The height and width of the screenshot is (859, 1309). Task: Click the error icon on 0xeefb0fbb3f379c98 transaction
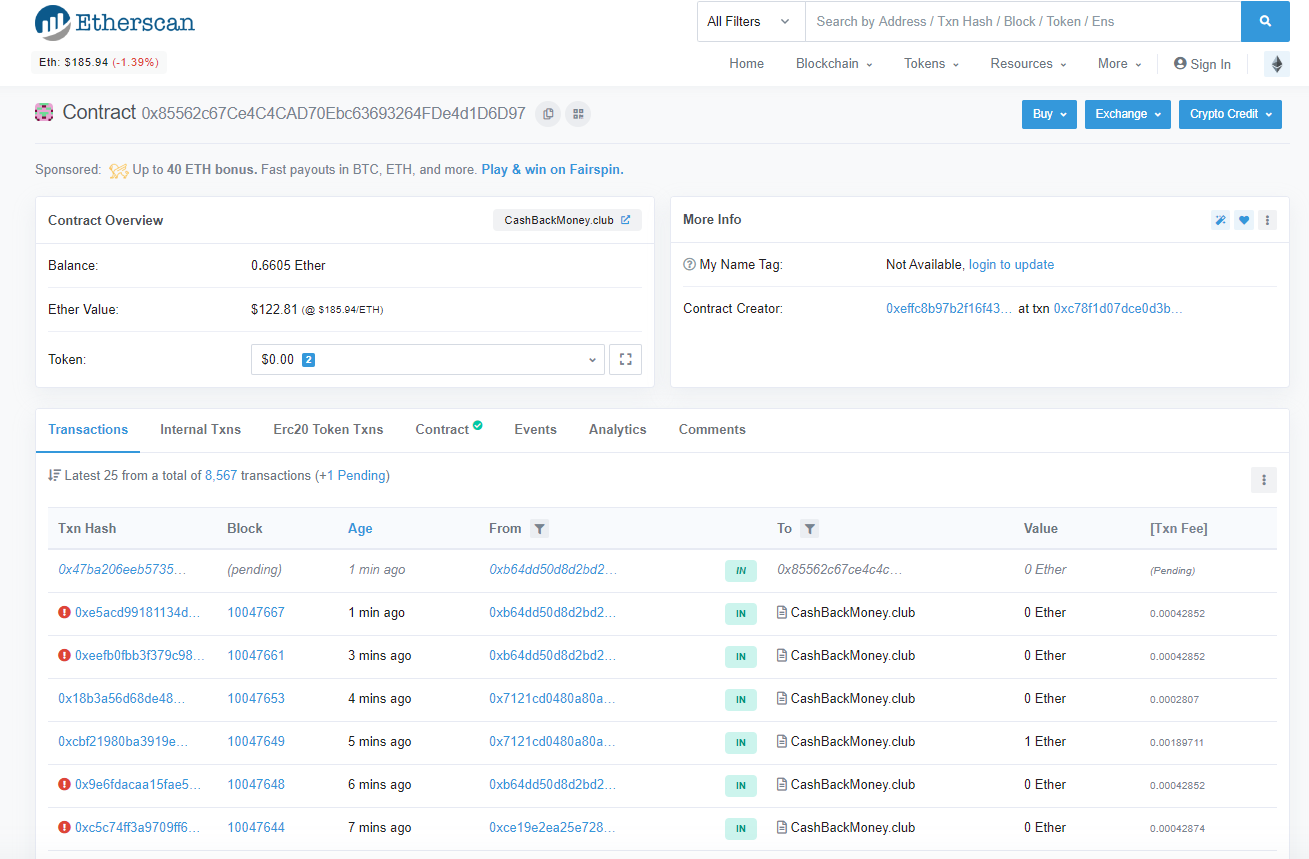[64, 656]
